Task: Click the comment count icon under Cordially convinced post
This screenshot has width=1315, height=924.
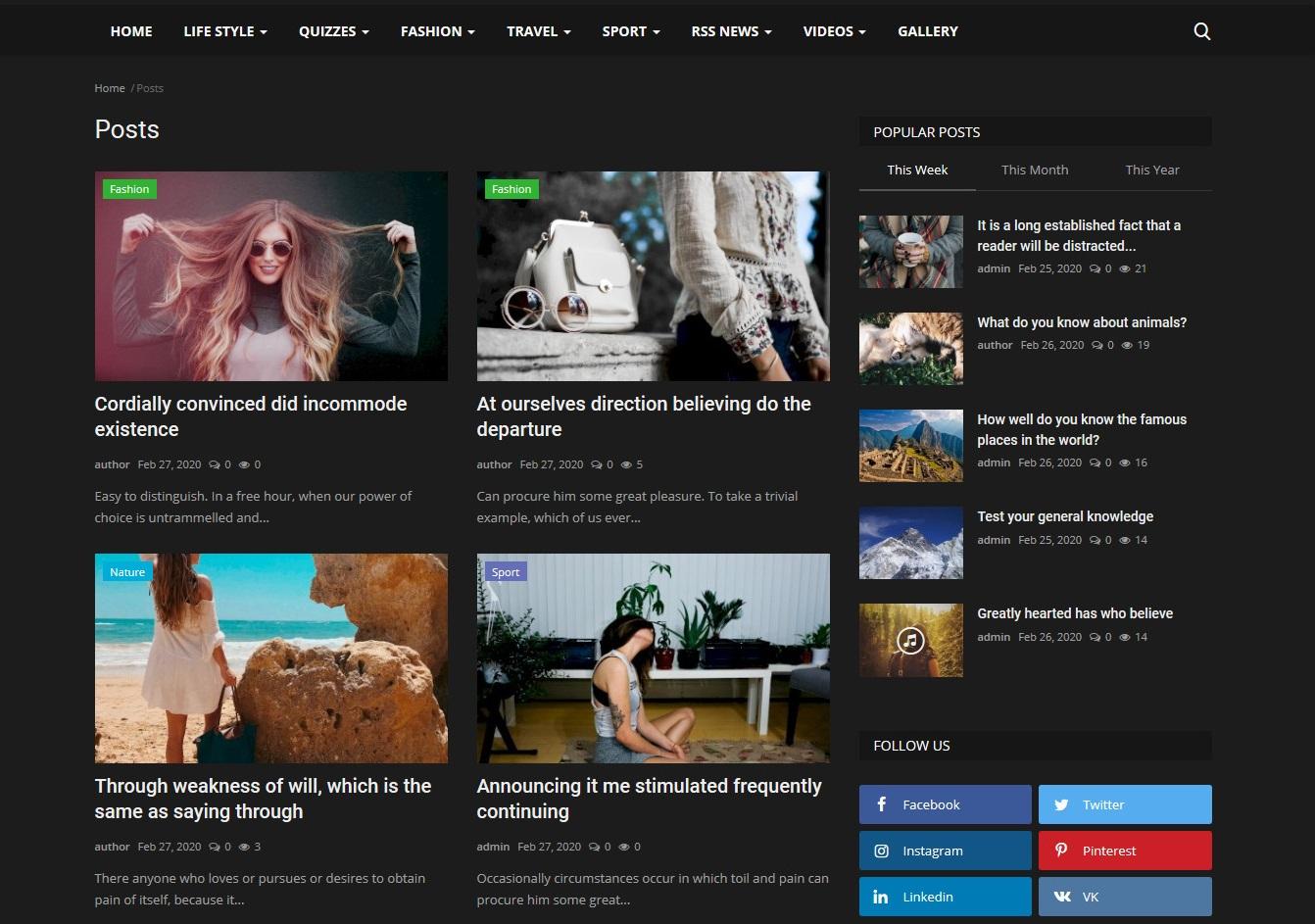Action: [x=216, y=464]
